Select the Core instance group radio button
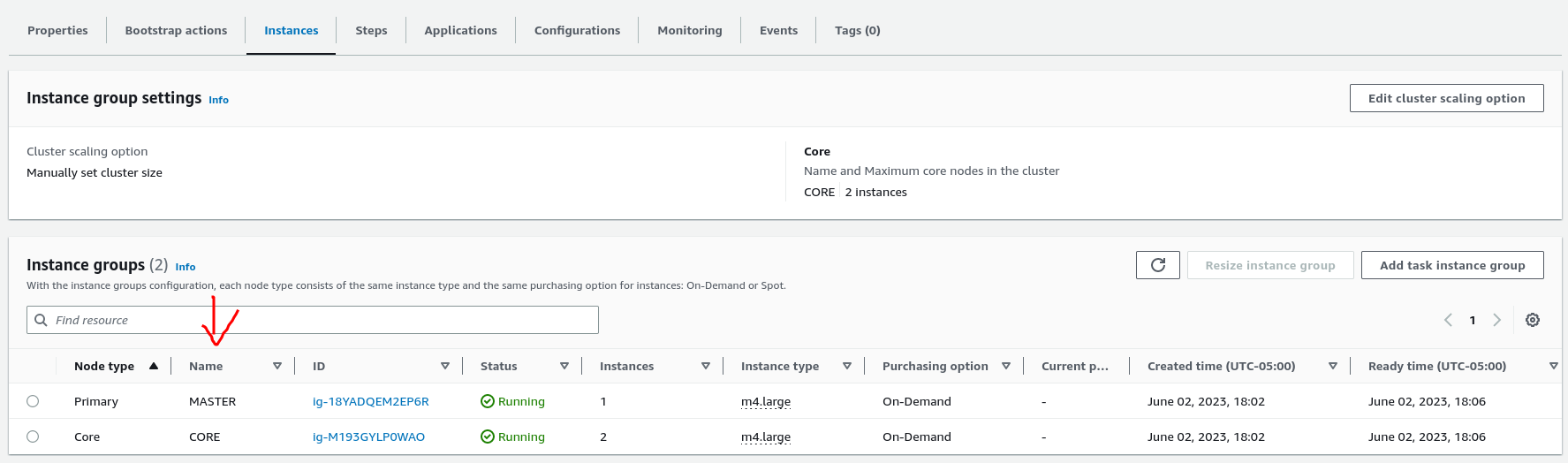 pos(33,436)
